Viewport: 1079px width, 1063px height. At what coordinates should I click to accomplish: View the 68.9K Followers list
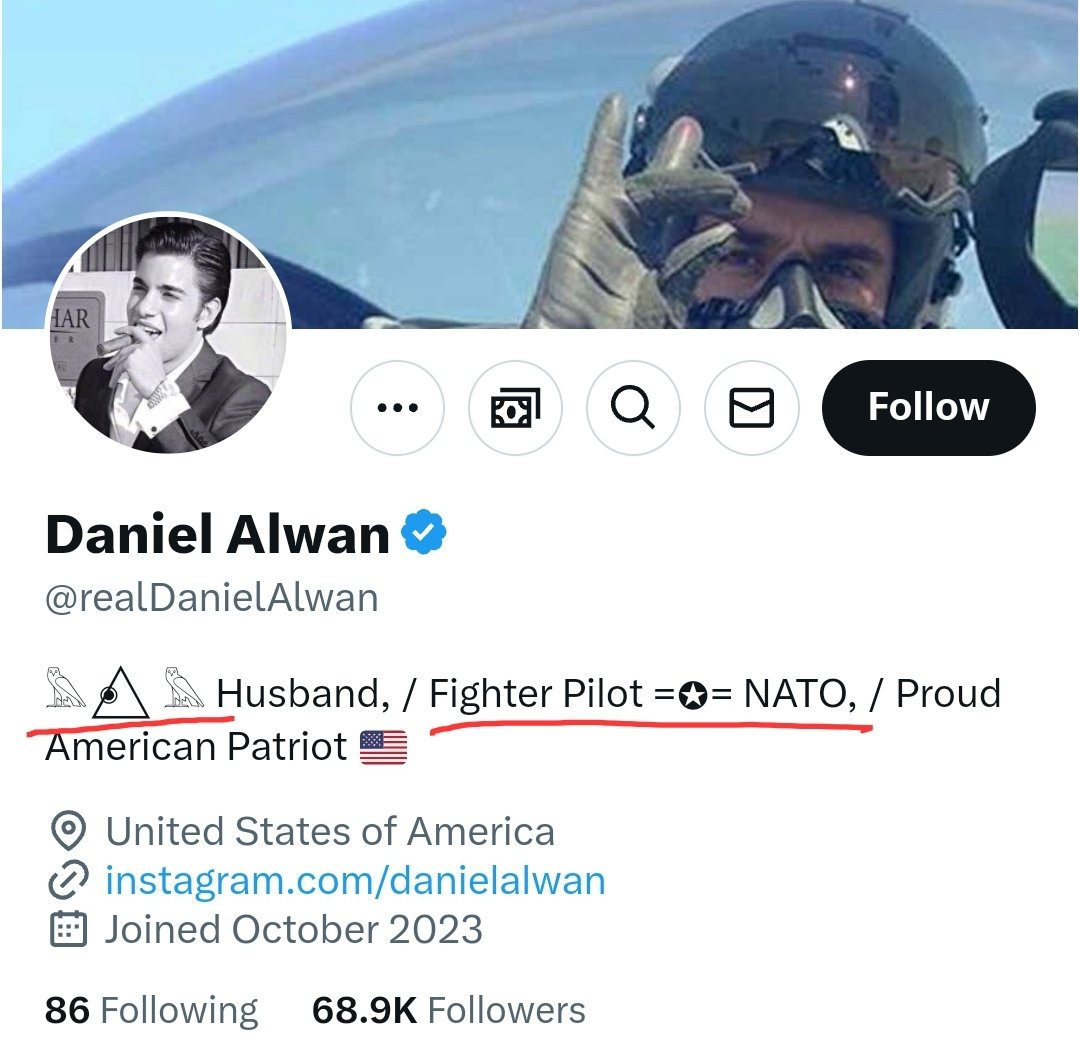coord(448,1010)
